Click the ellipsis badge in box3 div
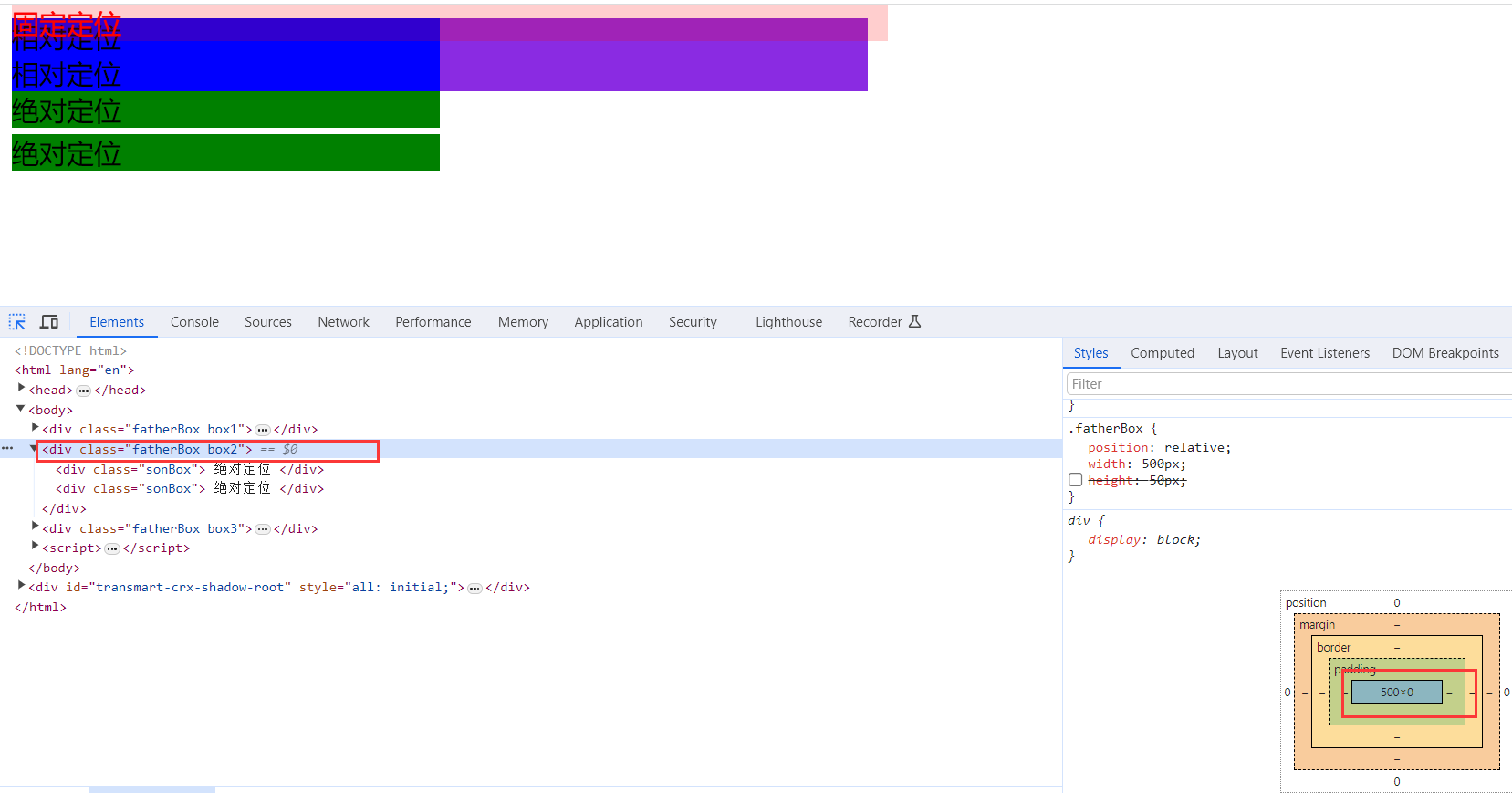1512x793 pixels. [x=263, y=529]
